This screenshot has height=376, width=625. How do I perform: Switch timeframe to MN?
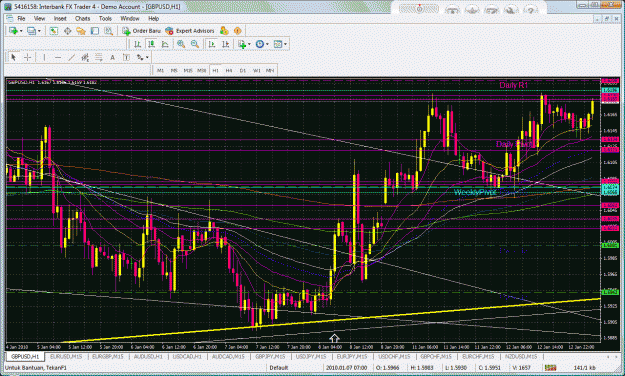[x=270, y=71]
